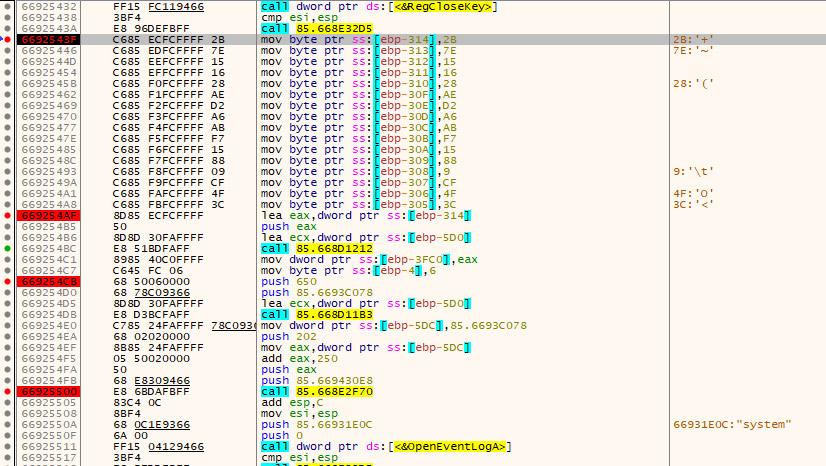Select opcode bytes 8985 40C0FFFF

tap(159, 260)
